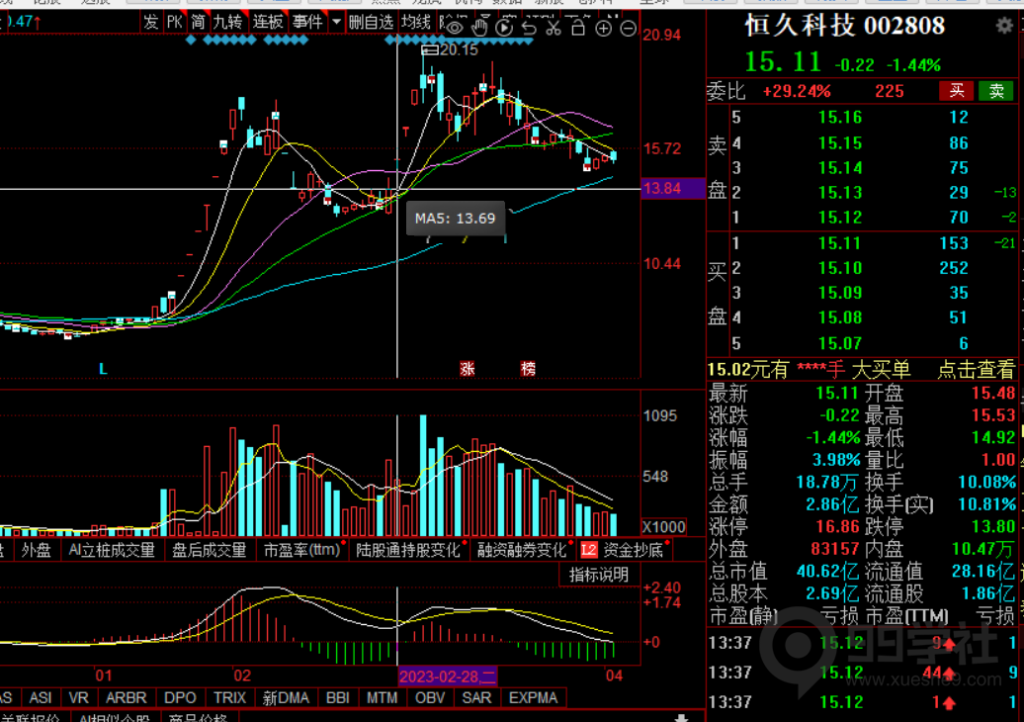
Task: Click 点击查看 to view large orders
Action: 975,370
